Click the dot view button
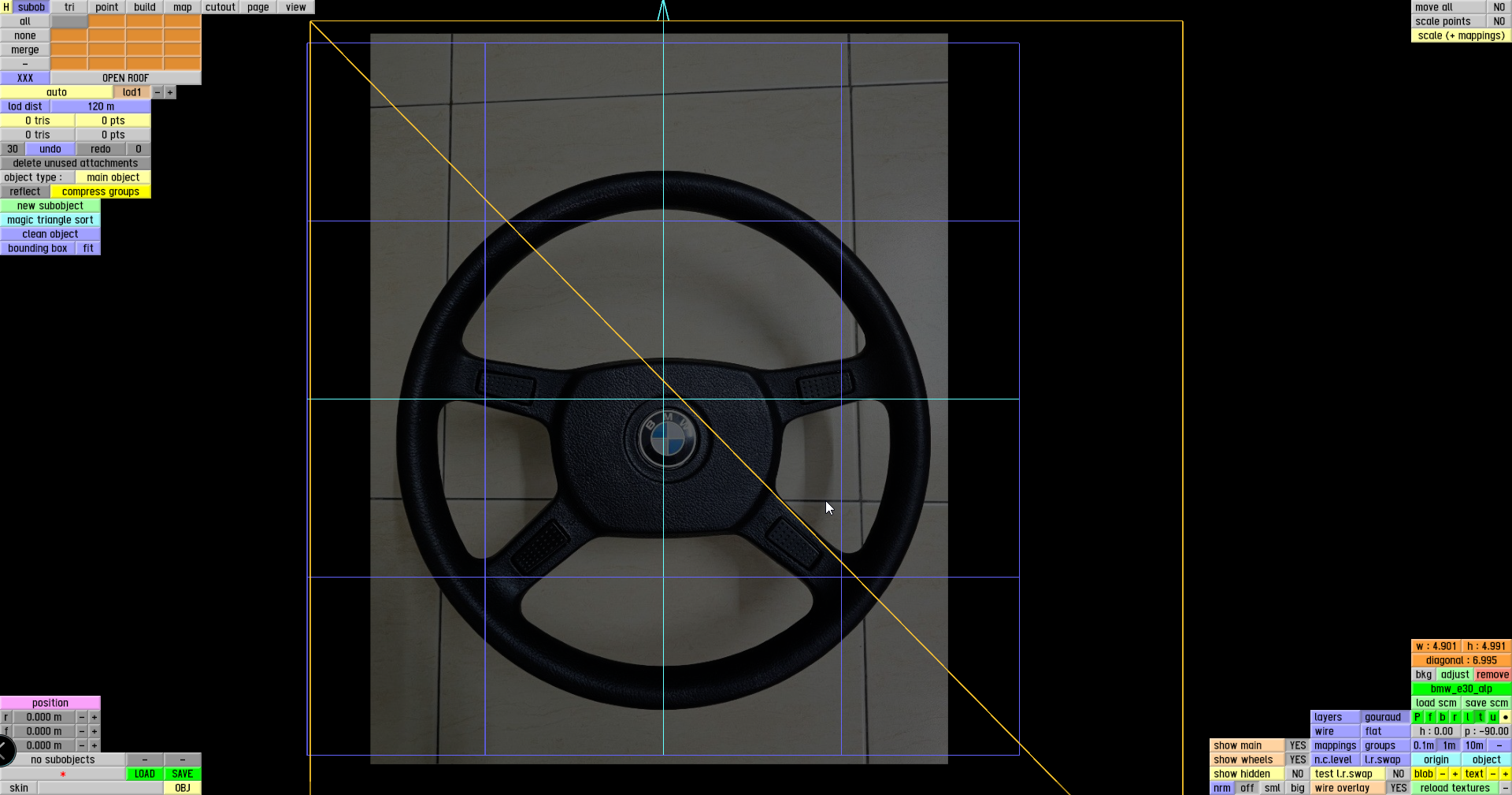 [1506, 717]
